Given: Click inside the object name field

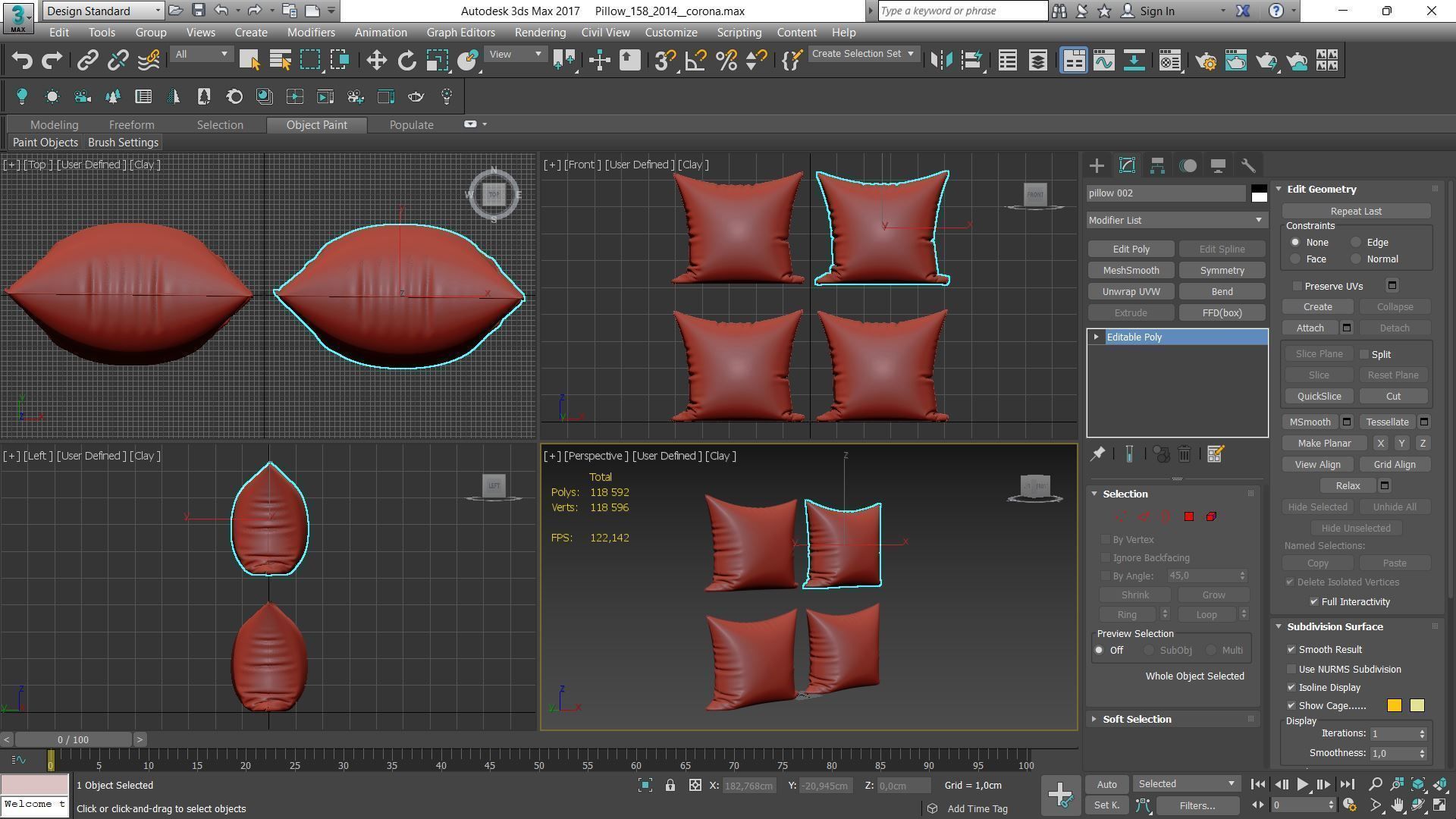Looking at the screenshot, I should pyautogui.click(x=1166, y=193).
